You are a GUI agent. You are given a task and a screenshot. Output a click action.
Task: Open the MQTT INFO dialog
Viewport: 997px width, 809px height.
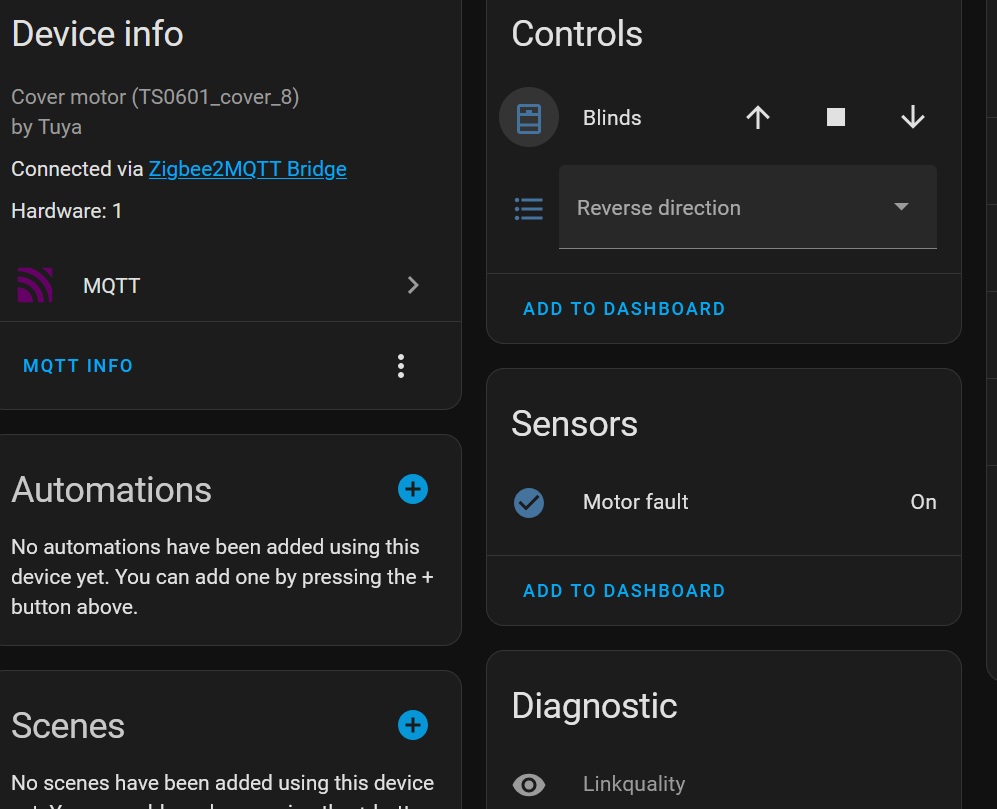[x=78, y=366]
